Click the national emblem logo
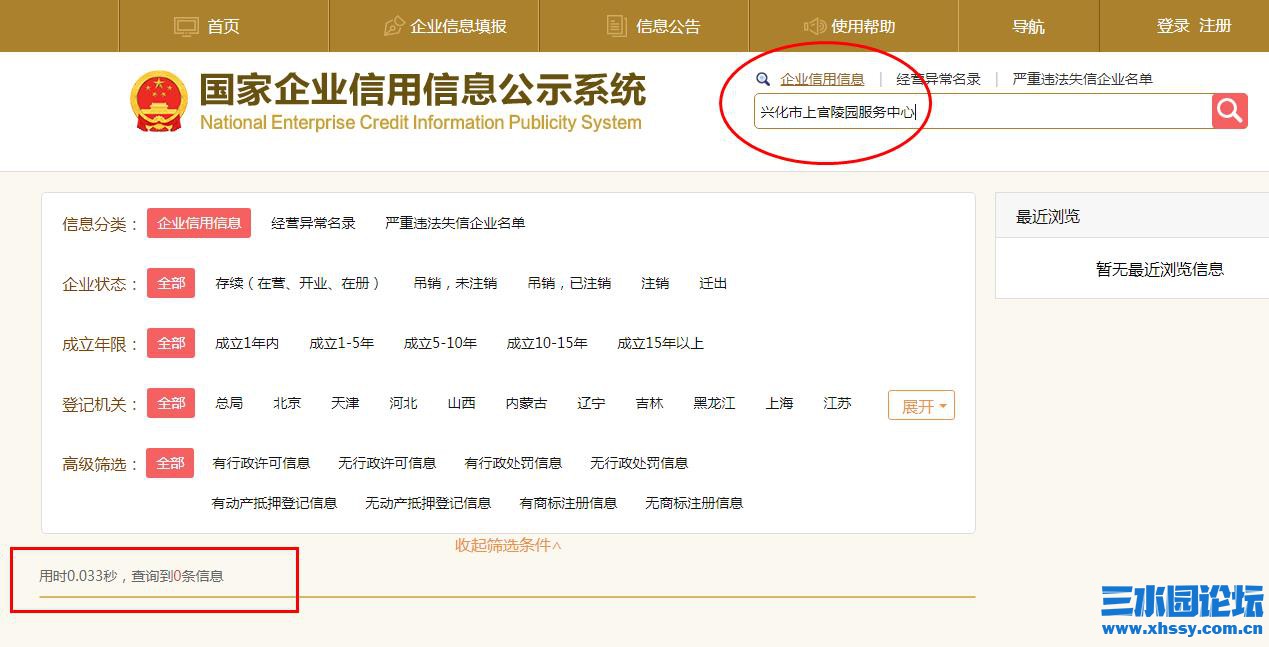The width and height of the screenshot is (1269, 647). coord(158,101)
